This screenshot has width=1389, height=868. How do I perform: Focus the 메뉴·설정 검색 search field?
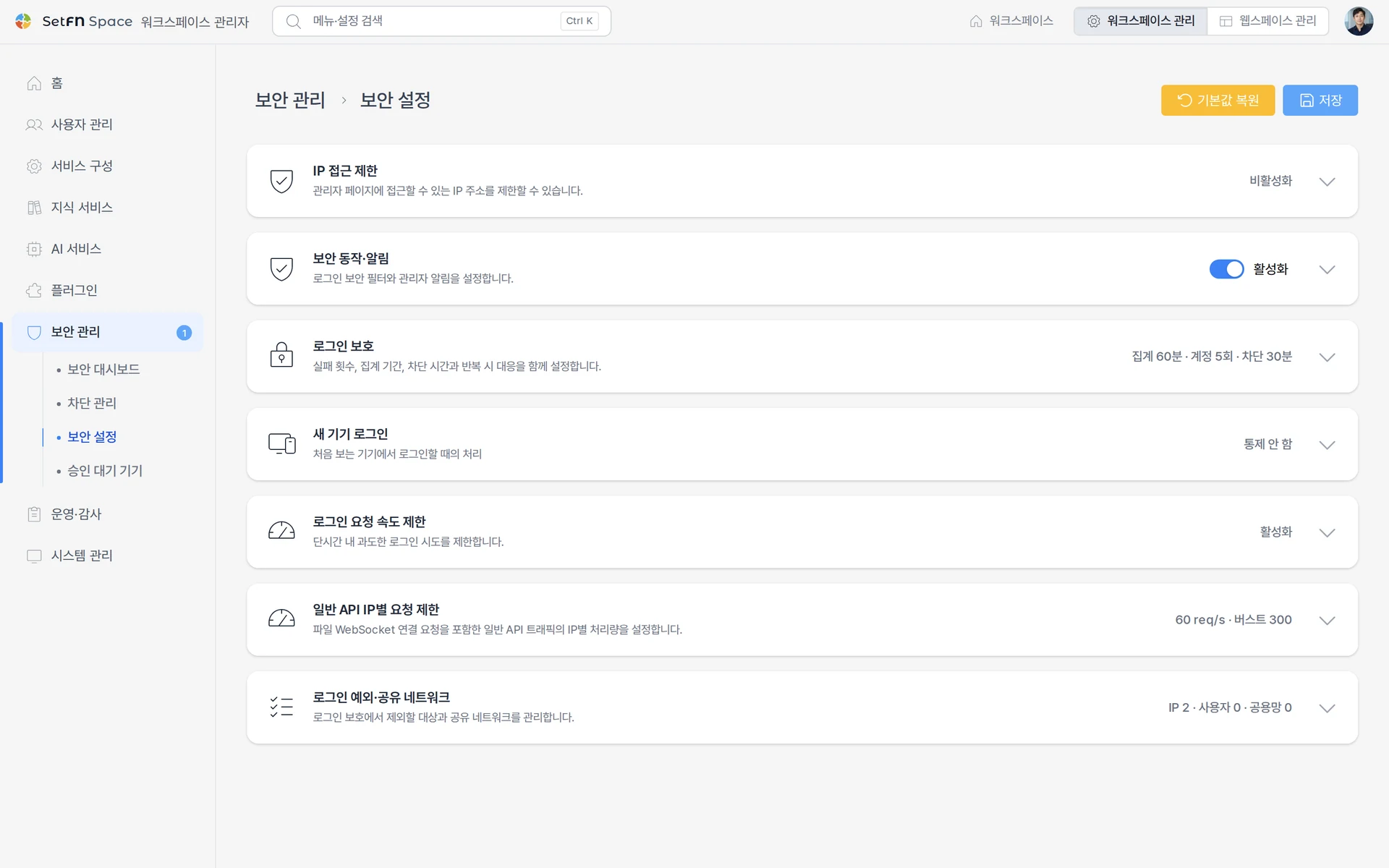point(441,21)
